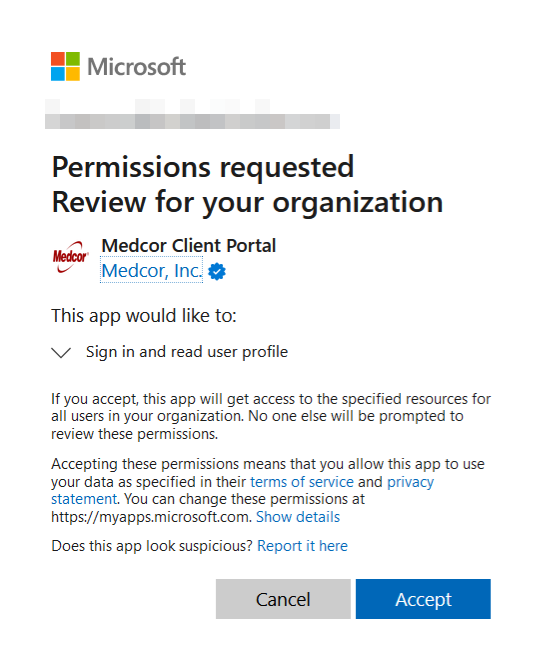Click the four-color Microsoft logo
The width and height of the screenshot is (542, 672).
pyautogui.click(x=65, y=66)
